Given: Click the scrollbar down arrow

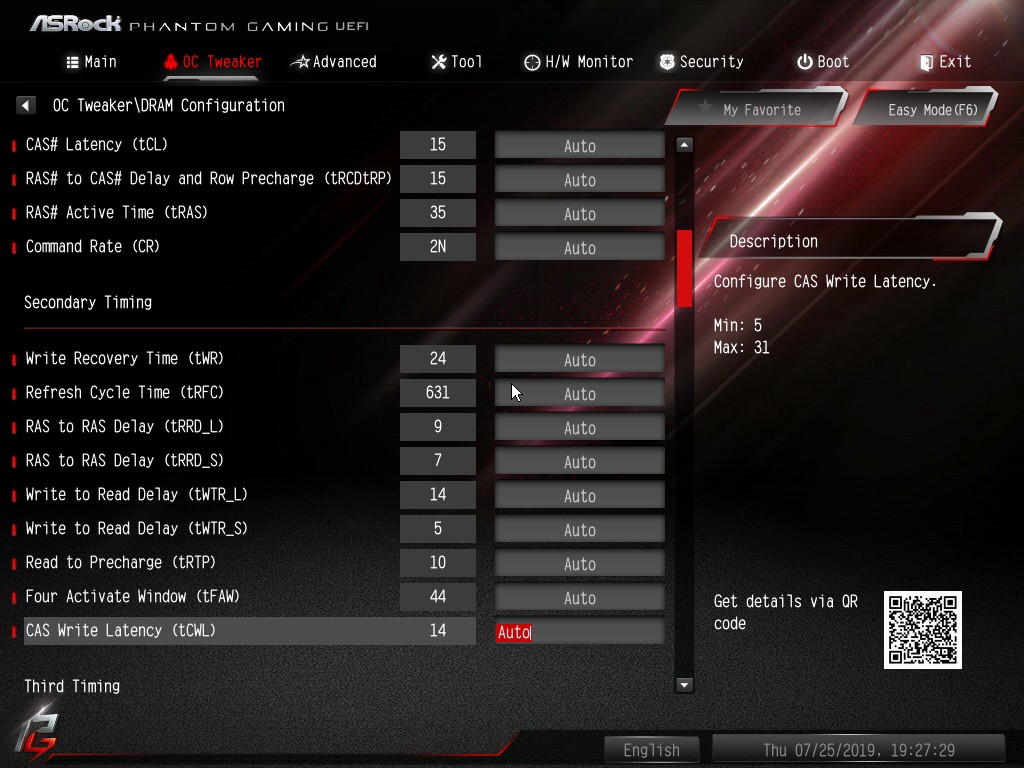Looking at the screenshot, I should pyautogui.click(x=684, y=685).
